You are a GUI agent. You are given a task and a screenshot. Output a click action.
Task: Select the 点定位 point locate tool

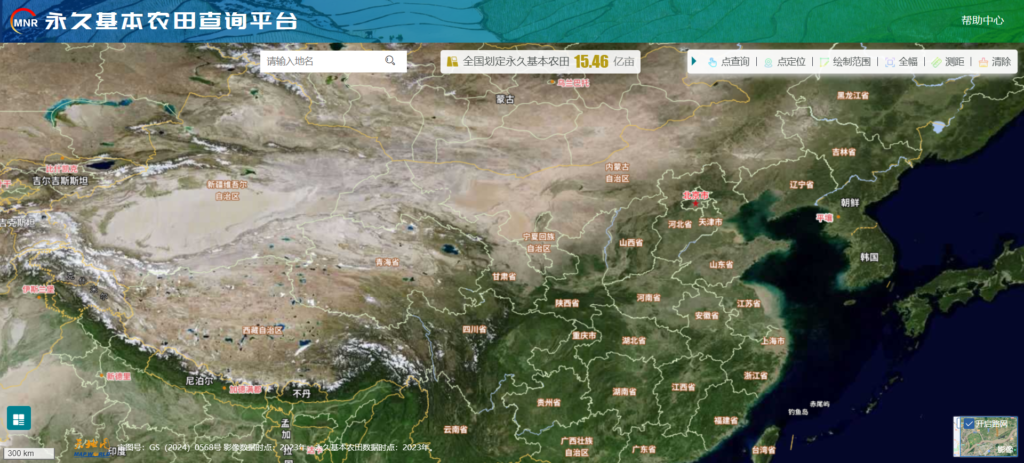coord(784,62)
